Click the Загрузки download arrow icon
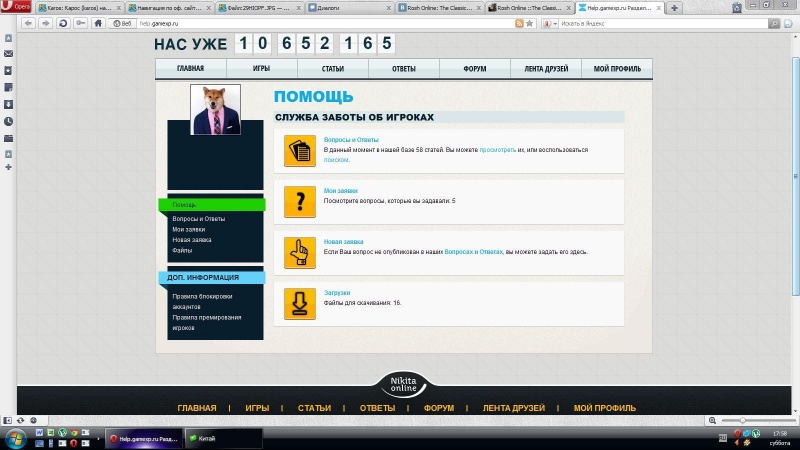 coord(299,303)
